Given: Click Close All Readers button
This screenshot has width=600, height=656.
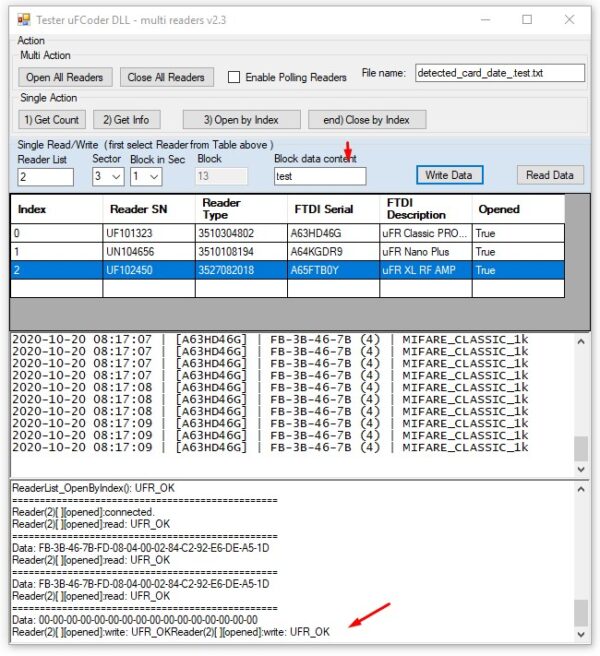Looking at the screenshot, I should pyautogui.click(x=167, y=77).
